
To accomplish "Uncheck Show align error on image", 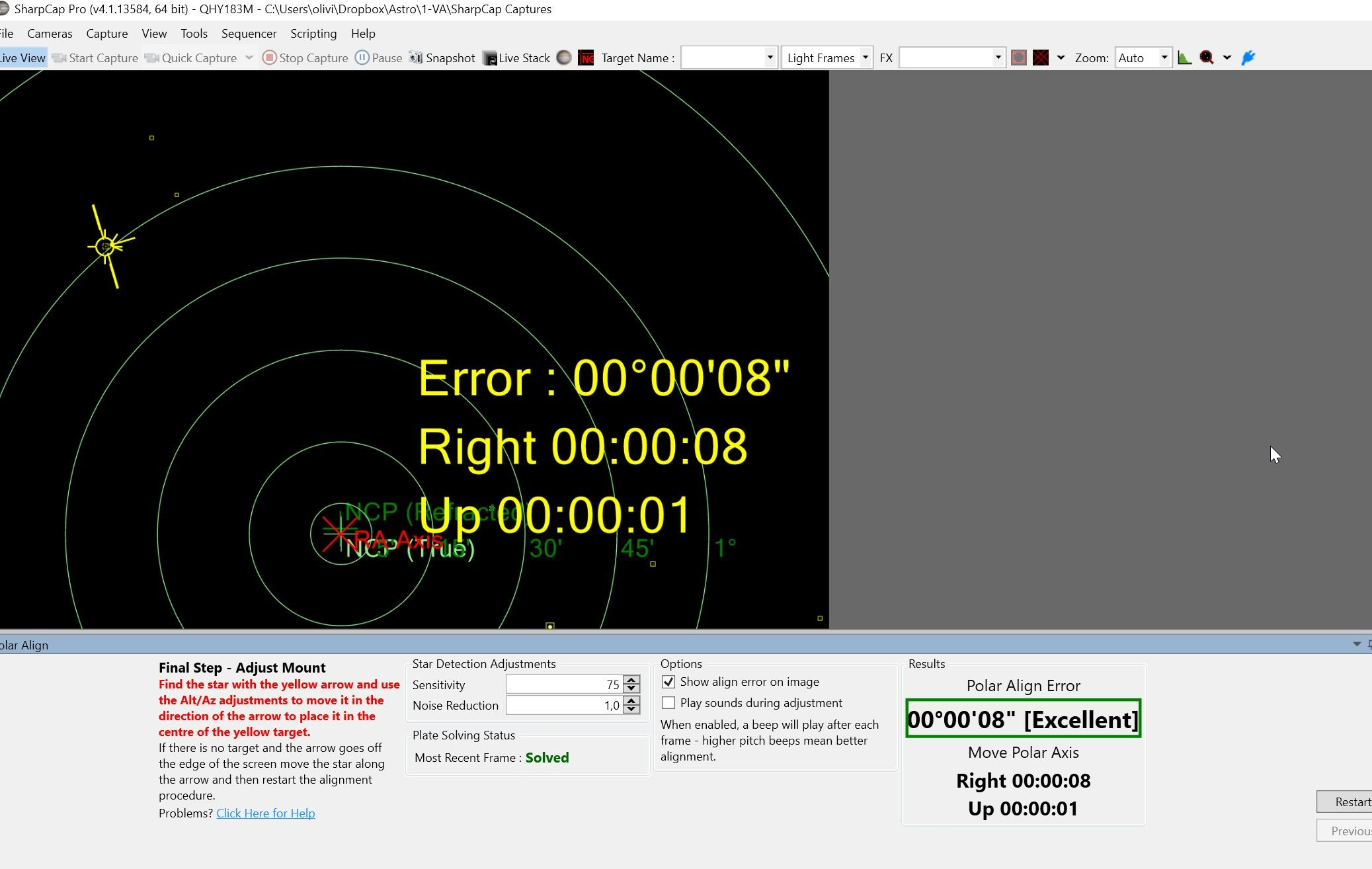I will (668, 682).
